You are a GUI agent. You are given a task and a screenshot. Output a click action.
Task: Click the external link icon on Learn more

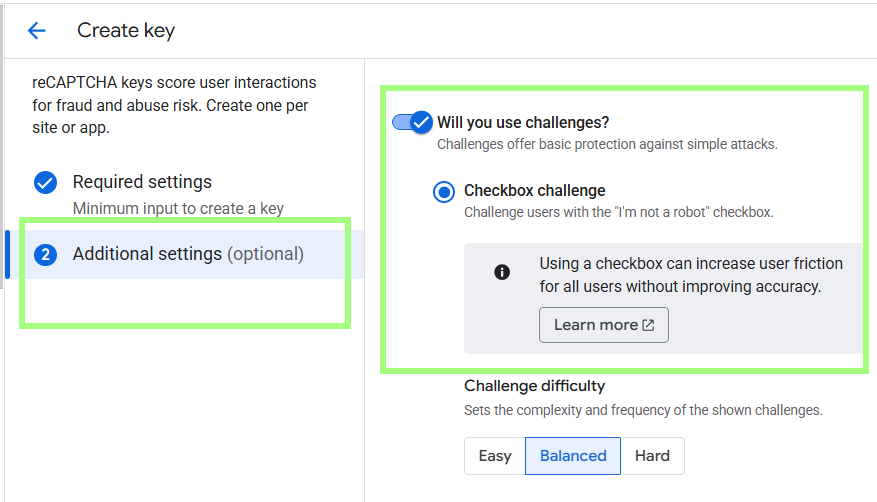[648, 325]
